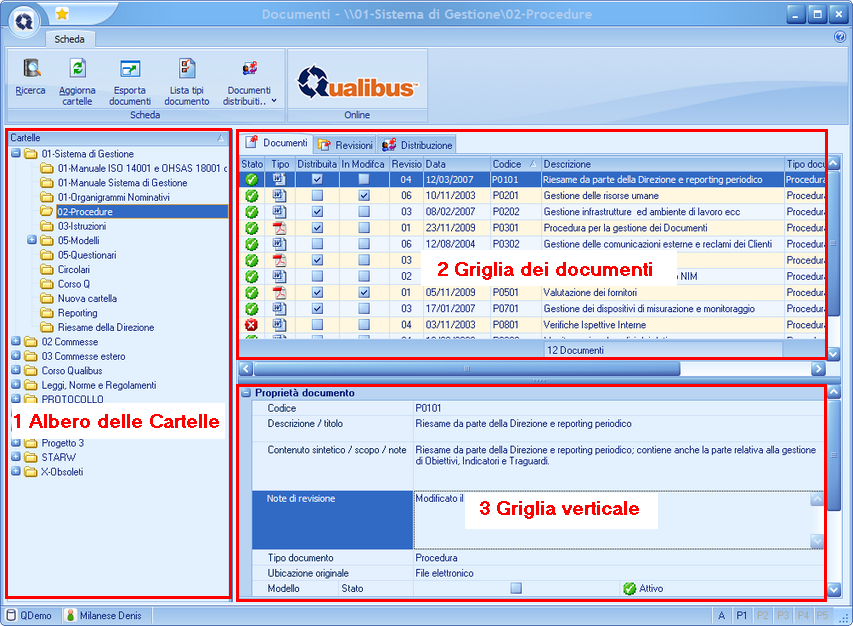The height and width of the screenshot is (626, 853).
Task: Toggle Distribuita checkbox for P0101 row
Action: (x=317, y=180)
